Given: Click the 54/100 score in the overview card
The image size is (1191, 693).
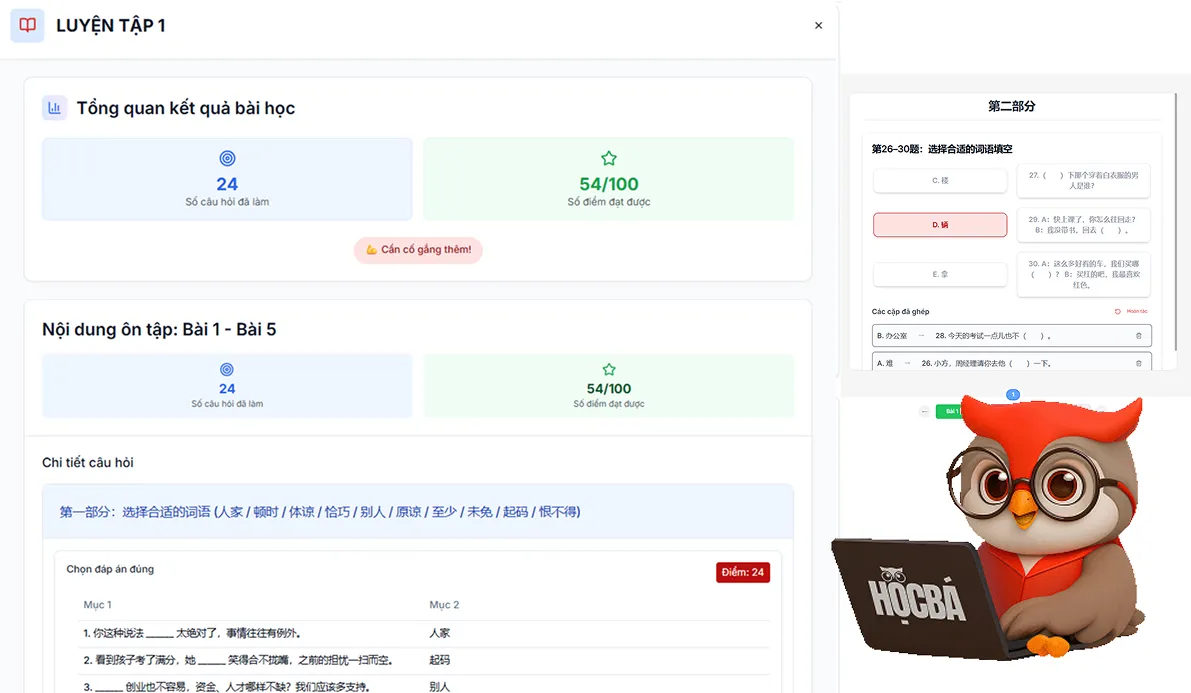Looking at the screenshot, I should (x=608, y=184).
